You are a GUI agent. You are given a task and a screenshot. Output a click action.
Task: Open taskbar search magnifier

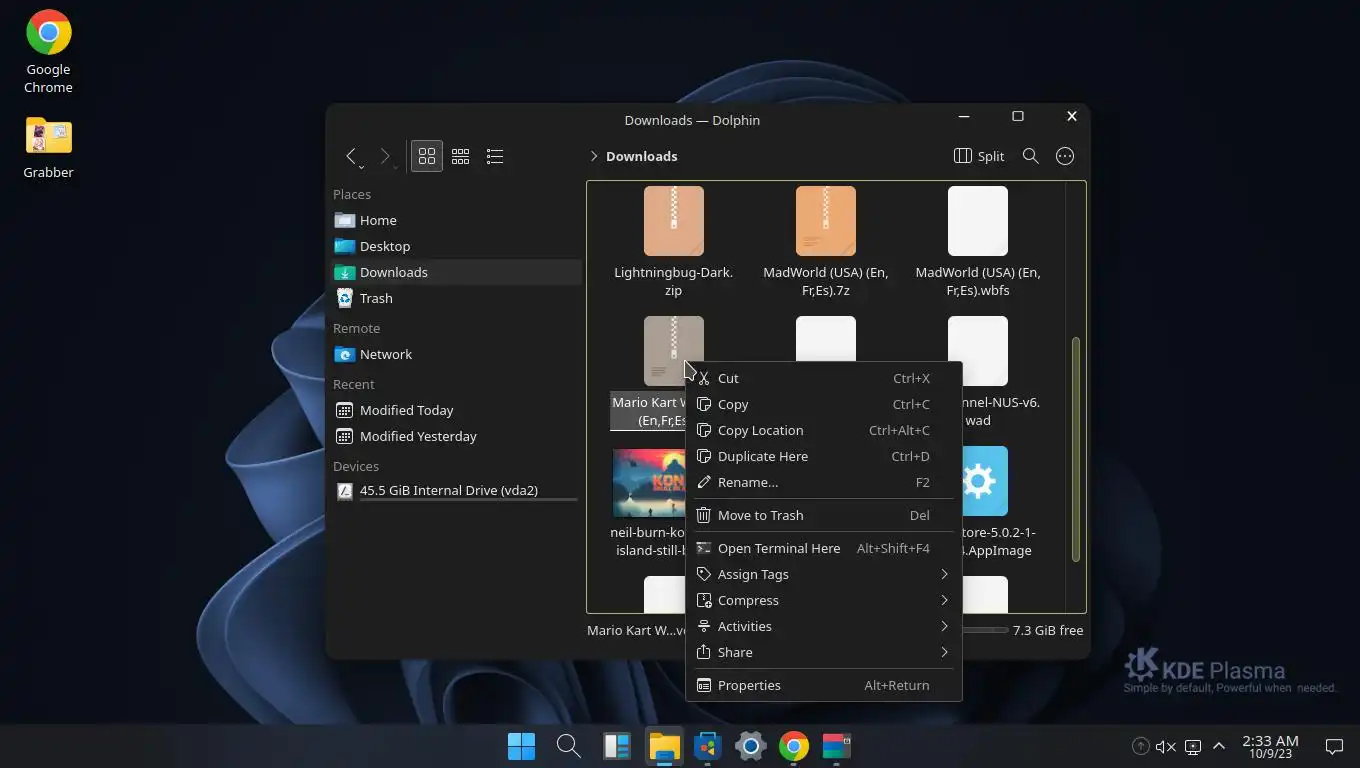(568, 746)
